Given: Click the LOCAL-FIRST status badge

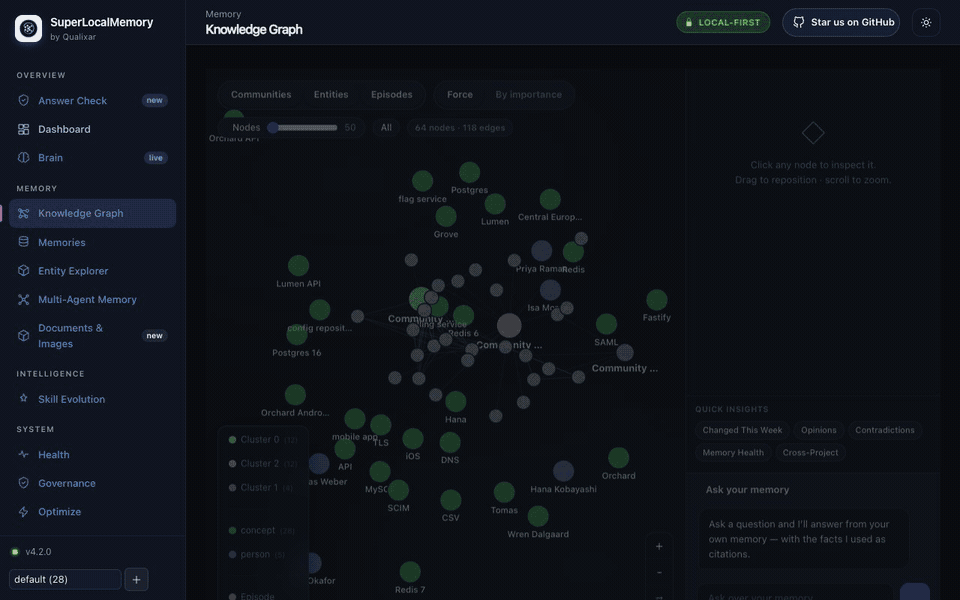Looking at the screenshot, I should 723,23.
